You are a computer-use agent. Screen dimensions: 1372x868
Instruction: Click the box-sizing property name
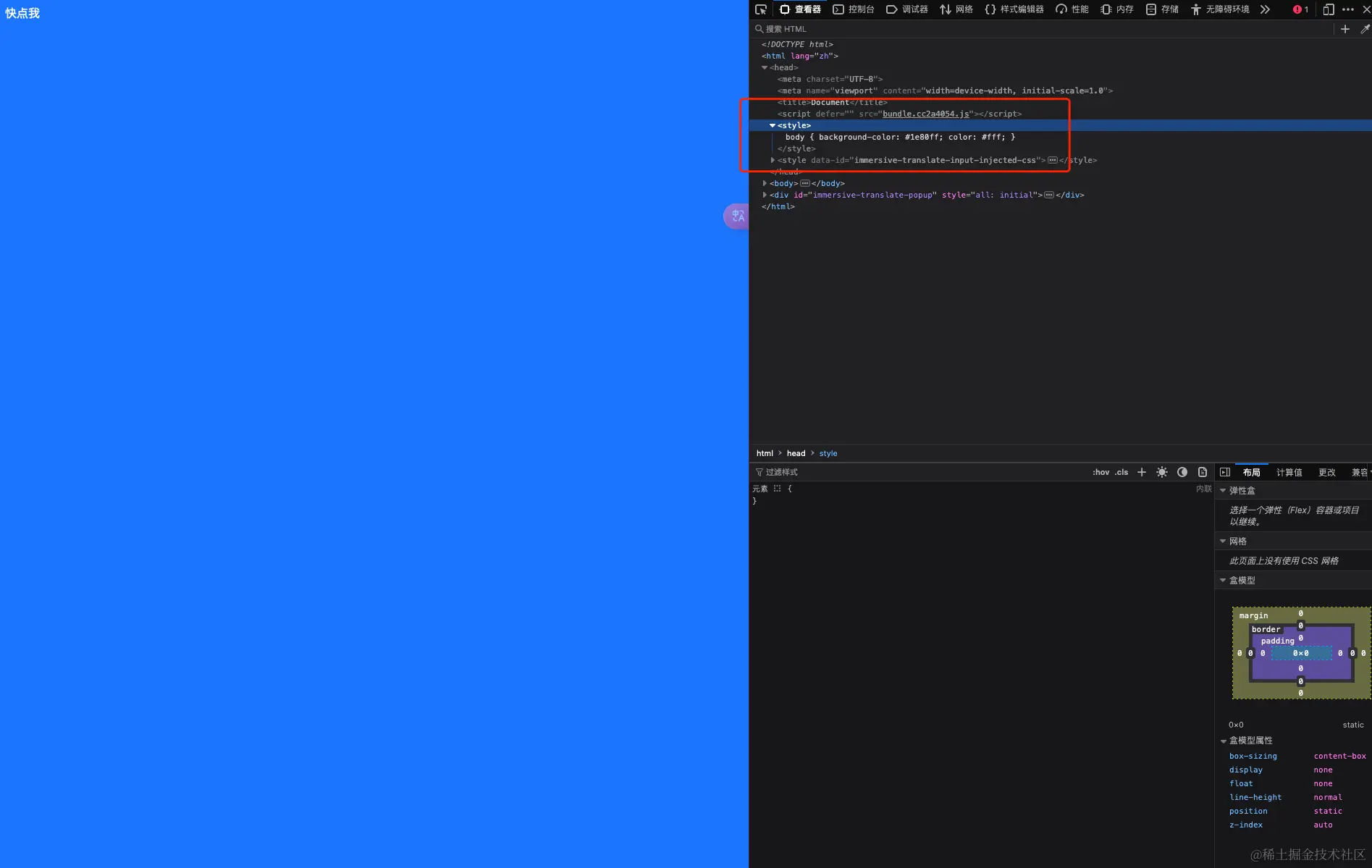click(1253, 756)
